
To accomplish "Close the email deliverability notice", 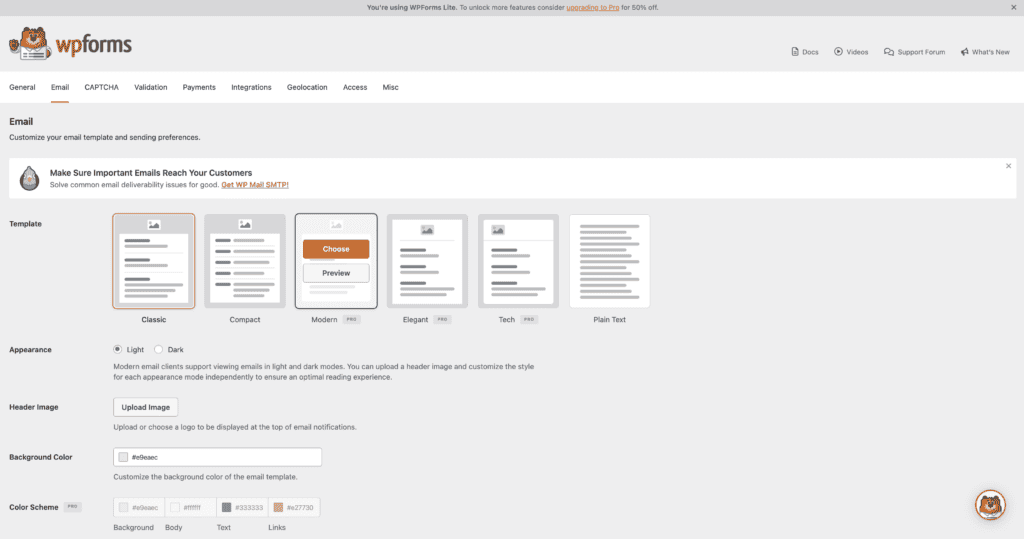I will click(1008, 166).
